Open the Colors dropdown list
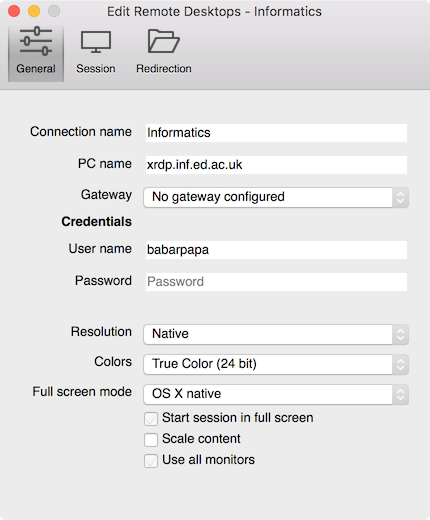The height and width of the screenshot is (520, 430). tap(276, 364)
